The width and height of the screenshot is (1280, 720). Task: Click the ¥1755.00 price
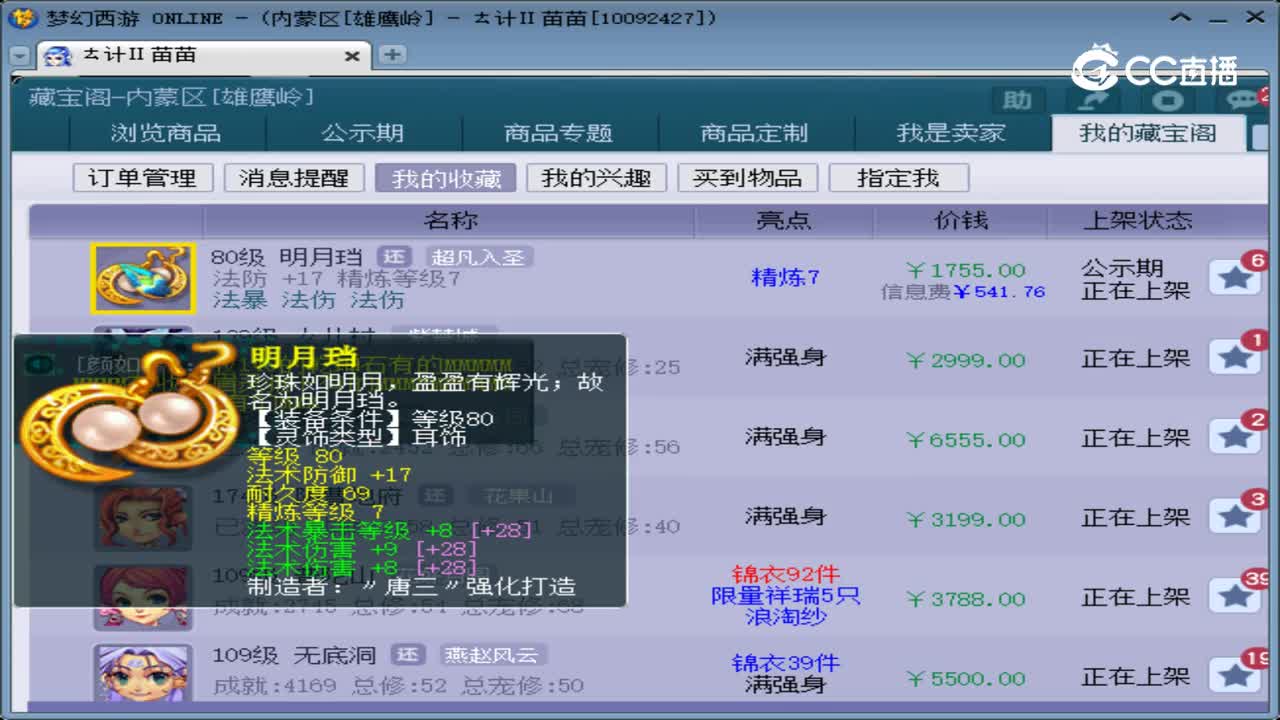(965, 270)
